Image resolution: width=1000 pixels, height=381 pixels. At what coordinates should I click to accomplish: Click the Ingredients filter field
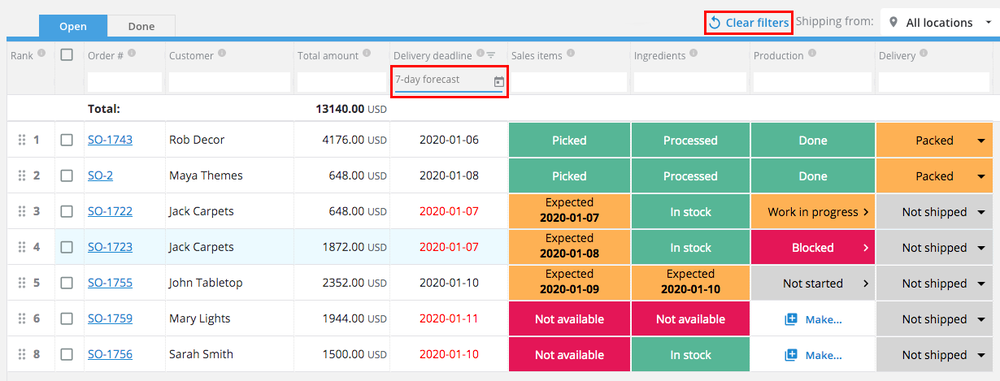(x=690, y=82)
